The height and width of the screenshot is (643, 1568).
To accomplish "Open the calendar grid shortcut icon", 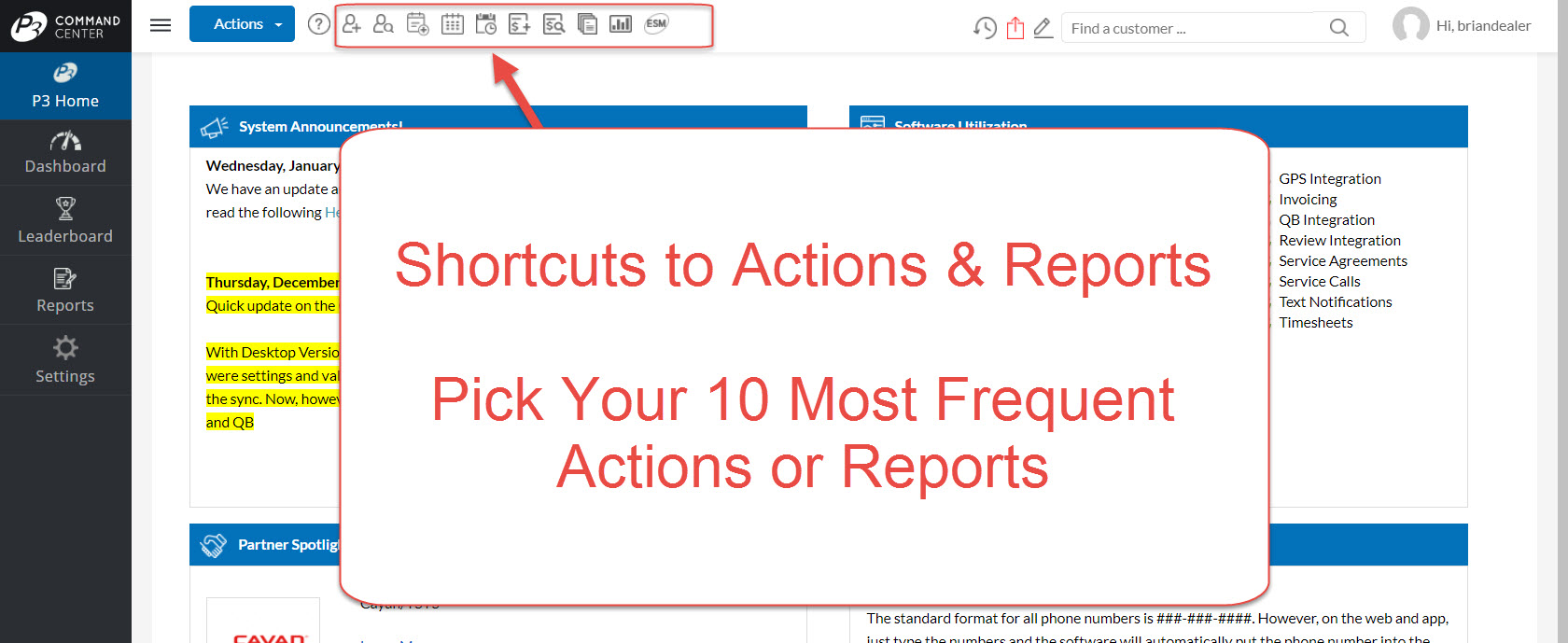I will pos(453,24).
